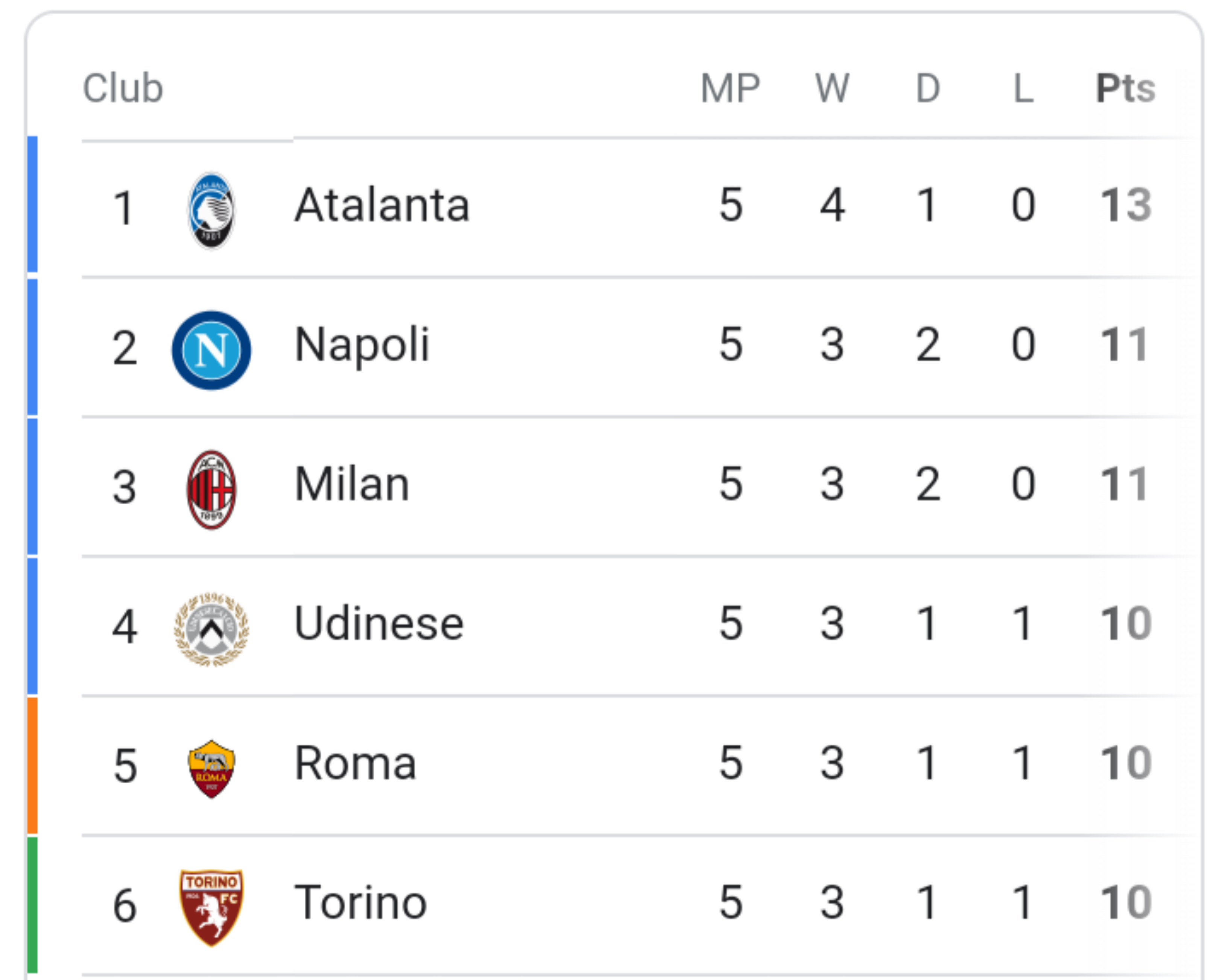Click the L column header
This screenshot has height=980, width=1228.
(1024, 89)
